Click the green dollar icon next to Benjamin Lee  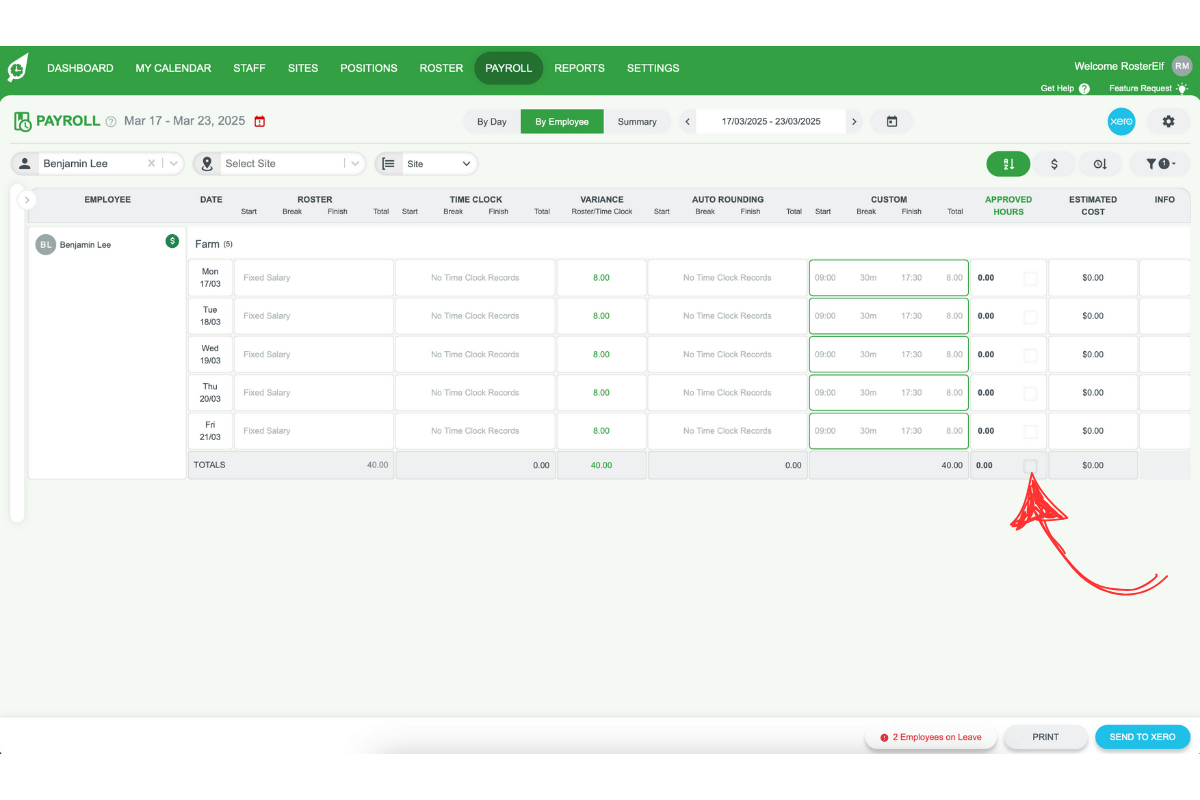click(x=173, y=242)
